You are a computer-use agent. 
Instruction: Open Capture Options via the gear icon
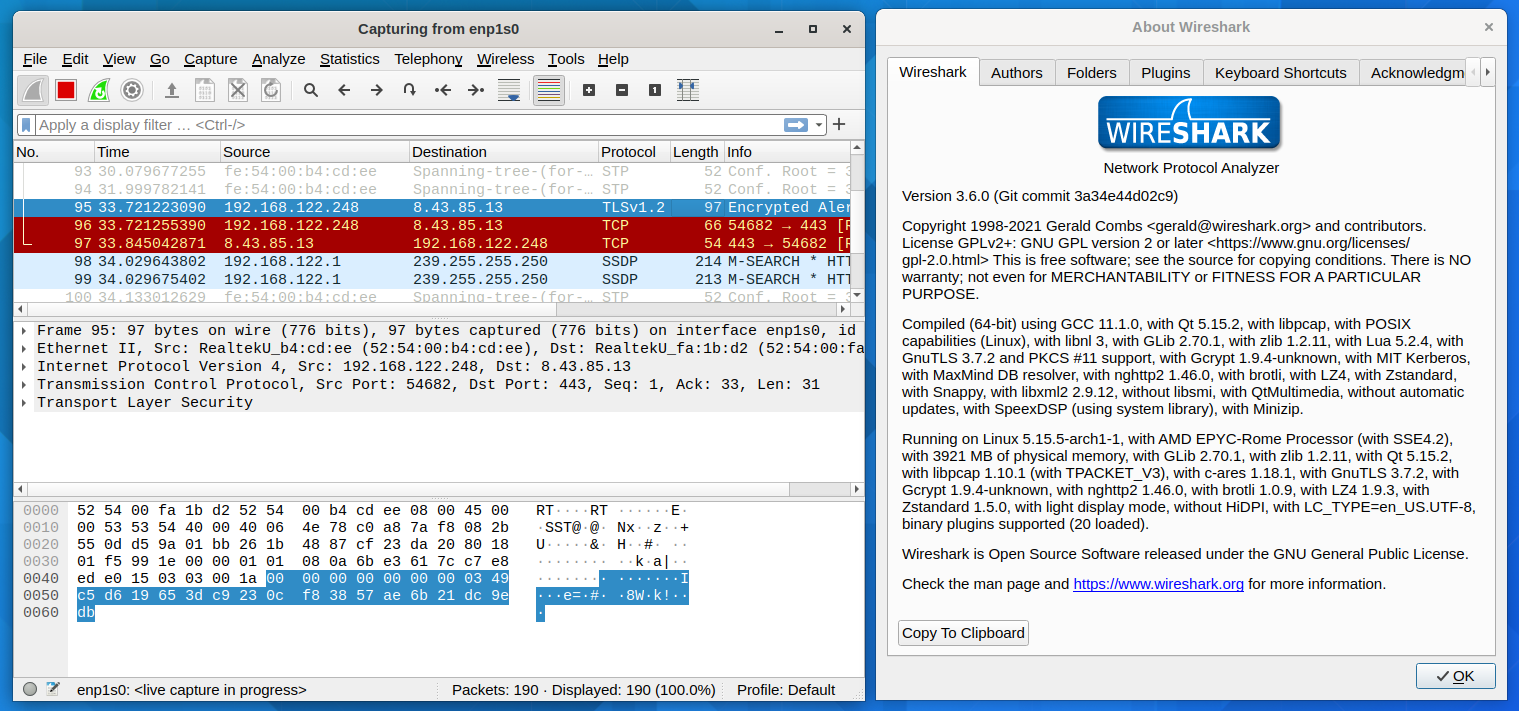132,90
